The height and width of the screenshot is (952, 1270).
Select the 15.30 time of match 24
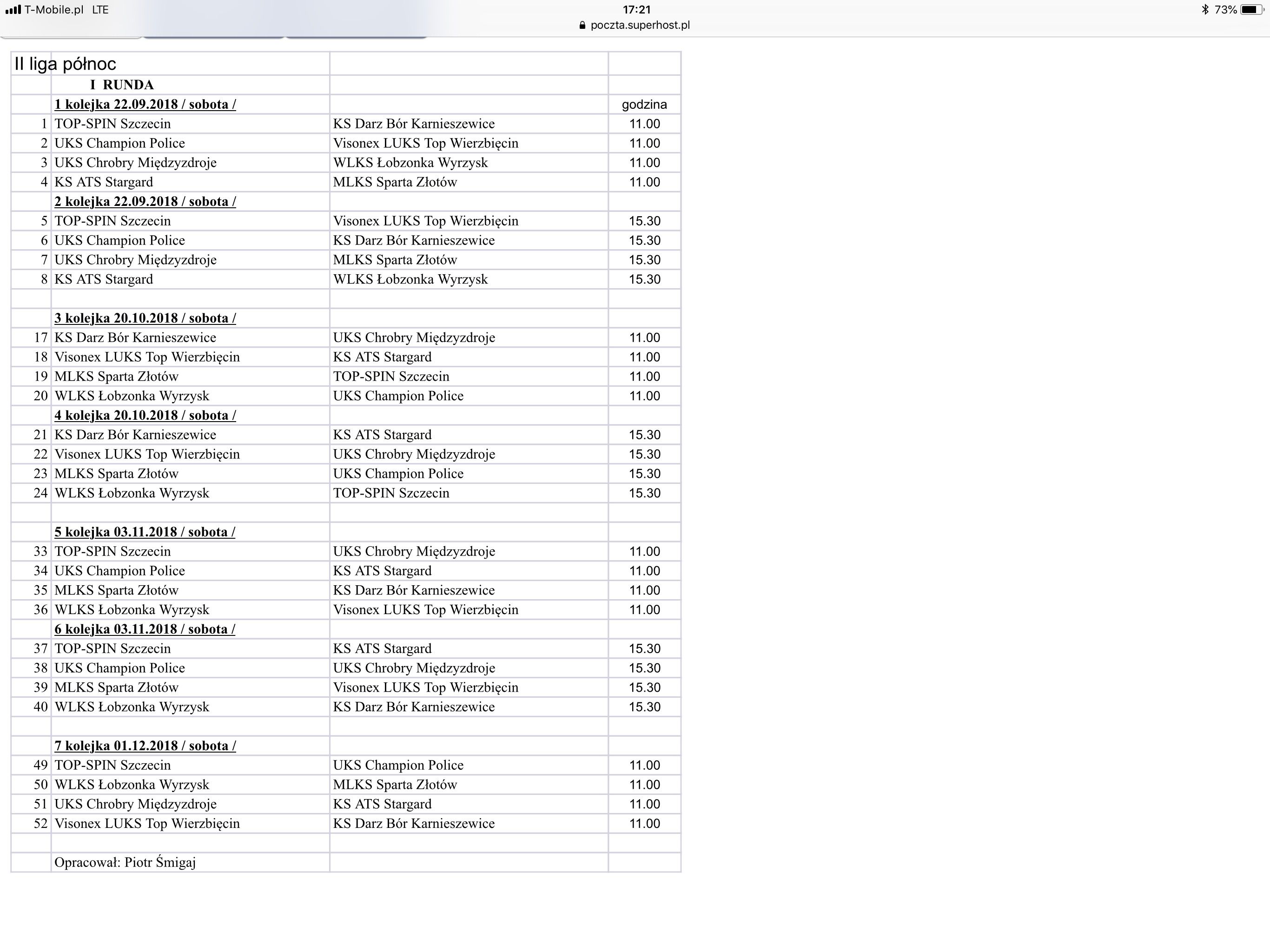(x=645, y=493)
